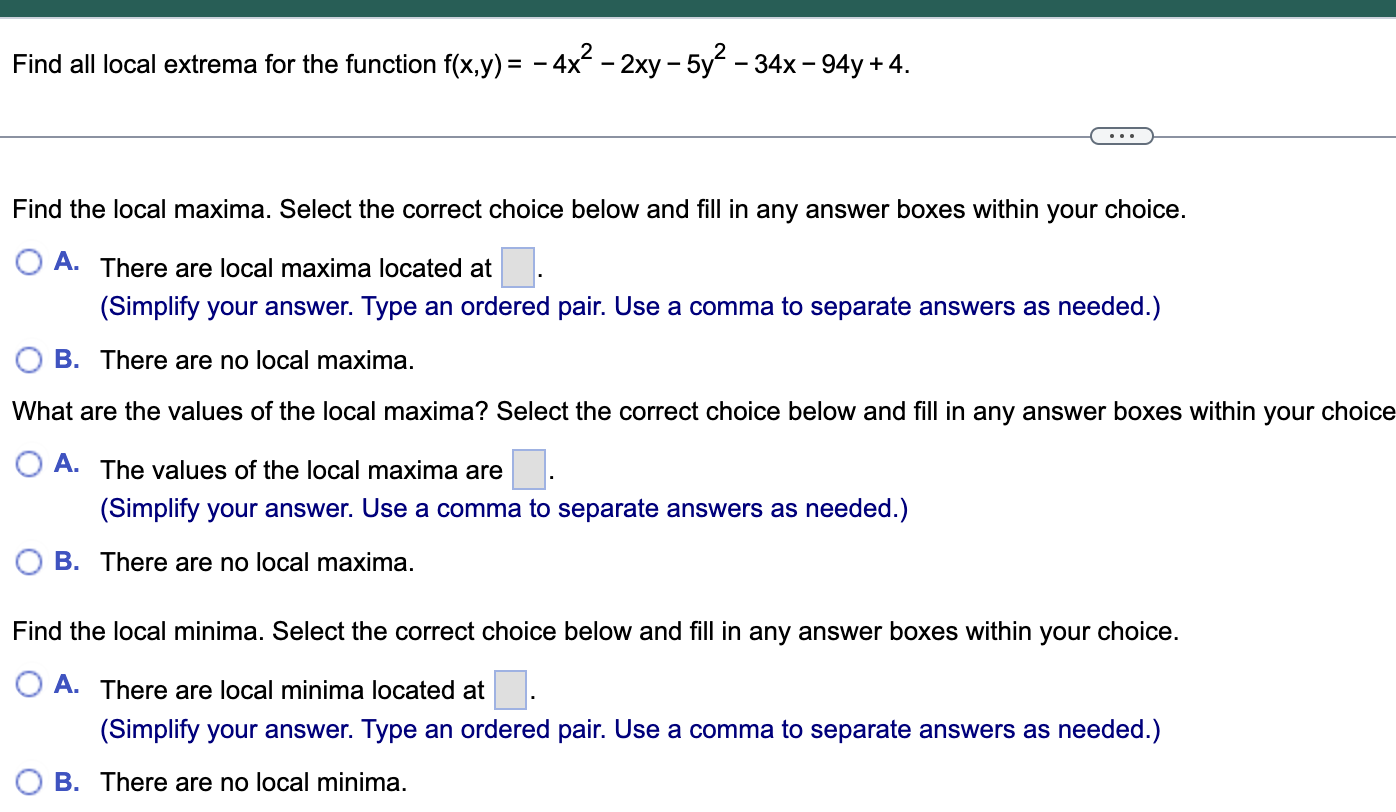The image size is (1396, 812).
Task: Select choice A for local minima location
Action: coord(28,683)
